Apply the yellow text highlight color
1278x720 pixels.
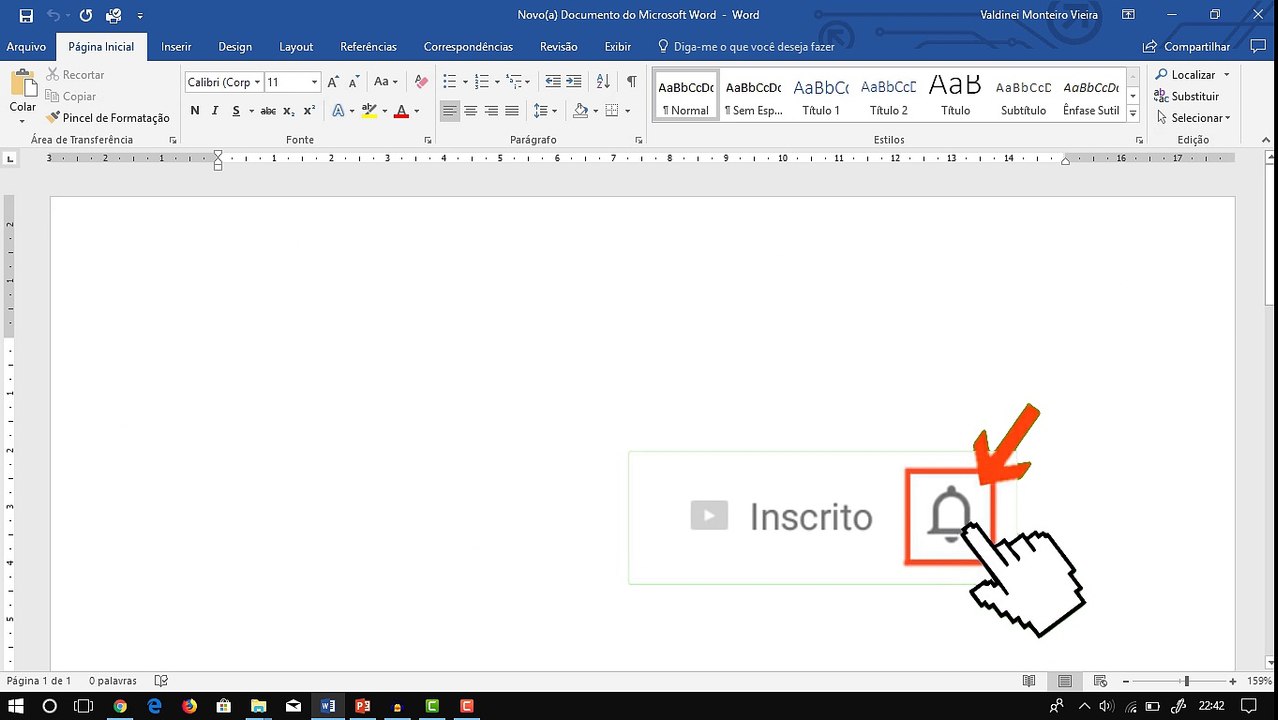(x=369, y=111)
